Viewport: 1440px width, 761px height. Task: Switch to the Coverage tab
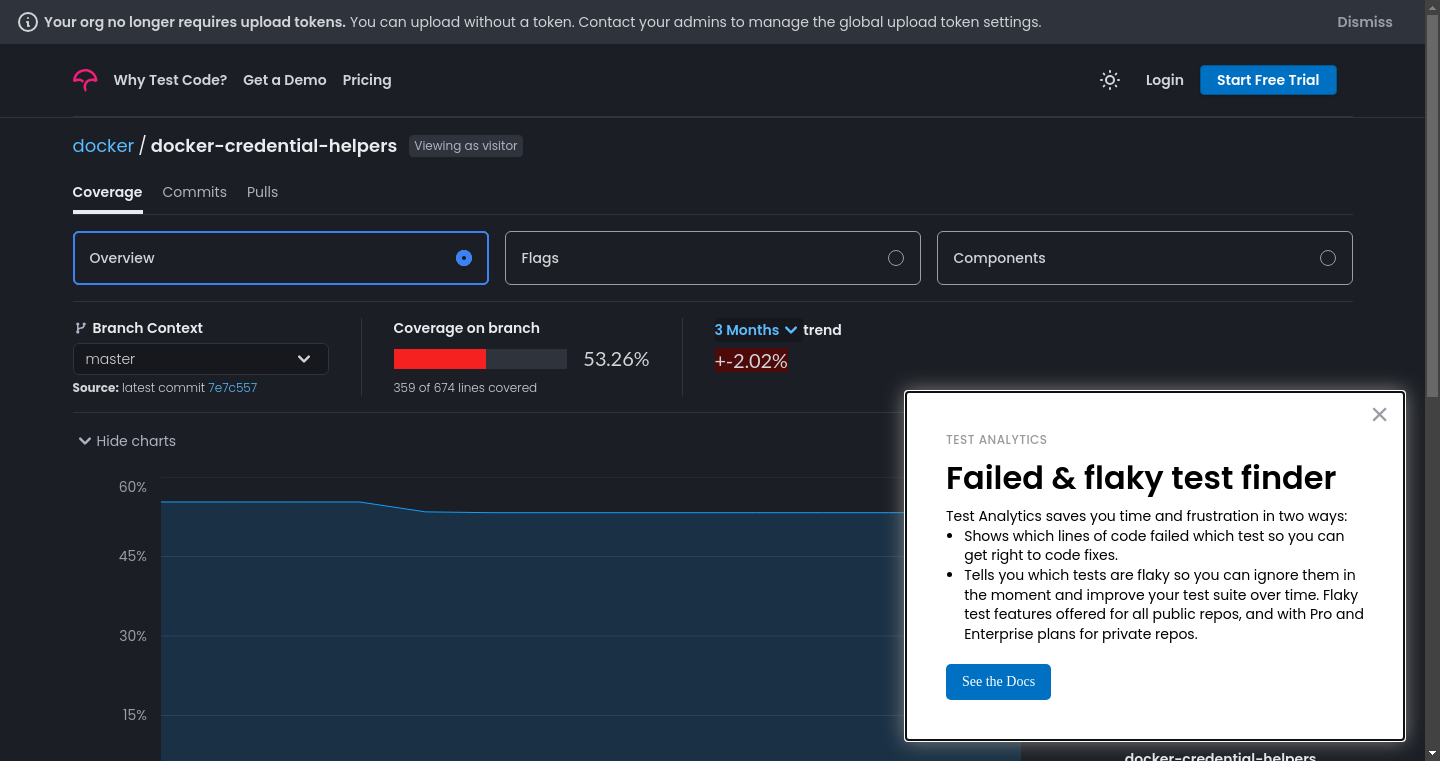pyautogui.click(x=107, y=192)
